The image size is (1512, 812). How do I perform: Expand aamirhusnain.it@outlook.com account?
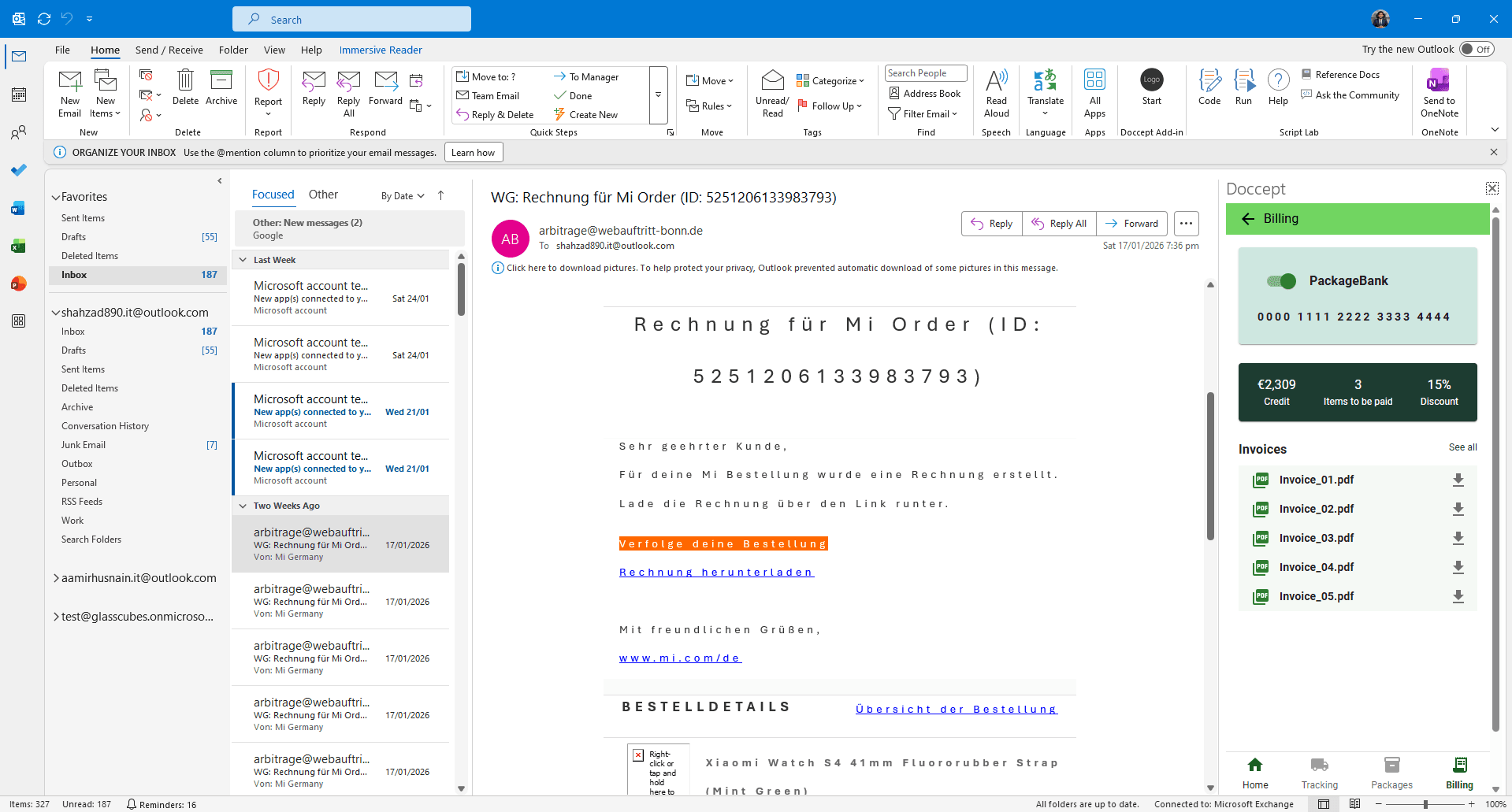click(56, 578)
